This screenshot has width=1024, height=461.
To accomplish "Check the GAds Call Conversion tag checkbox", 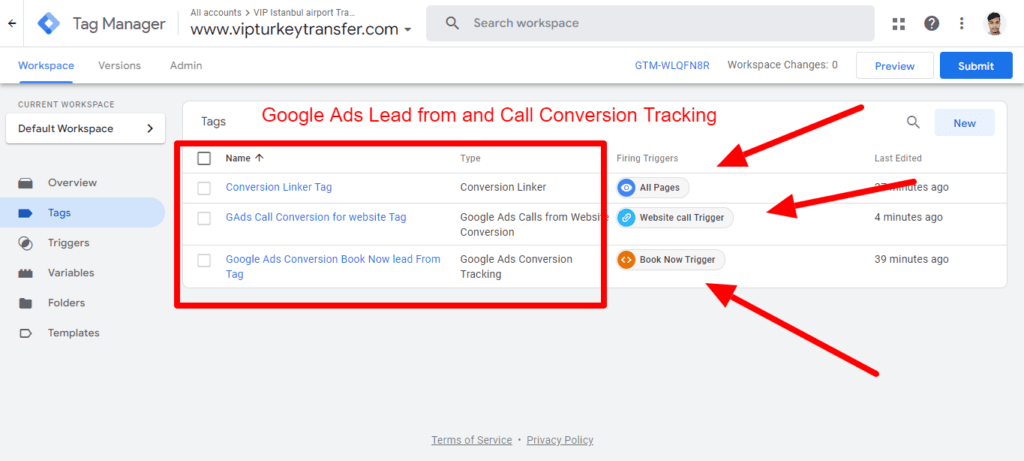I will [204, 218].
